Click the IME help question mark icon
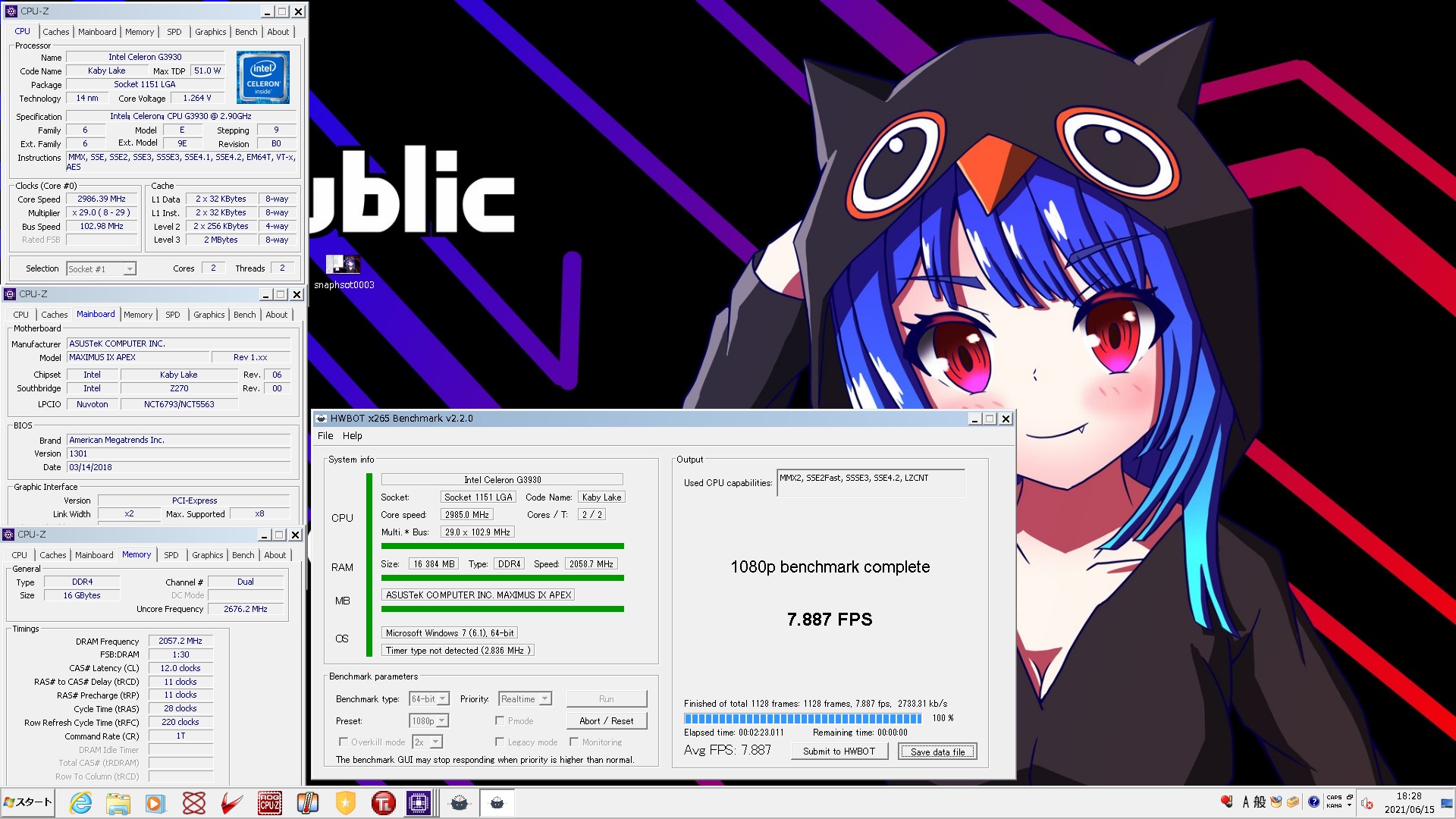The width and height of the screenshot is (1456, 819). click(1313, 802)
